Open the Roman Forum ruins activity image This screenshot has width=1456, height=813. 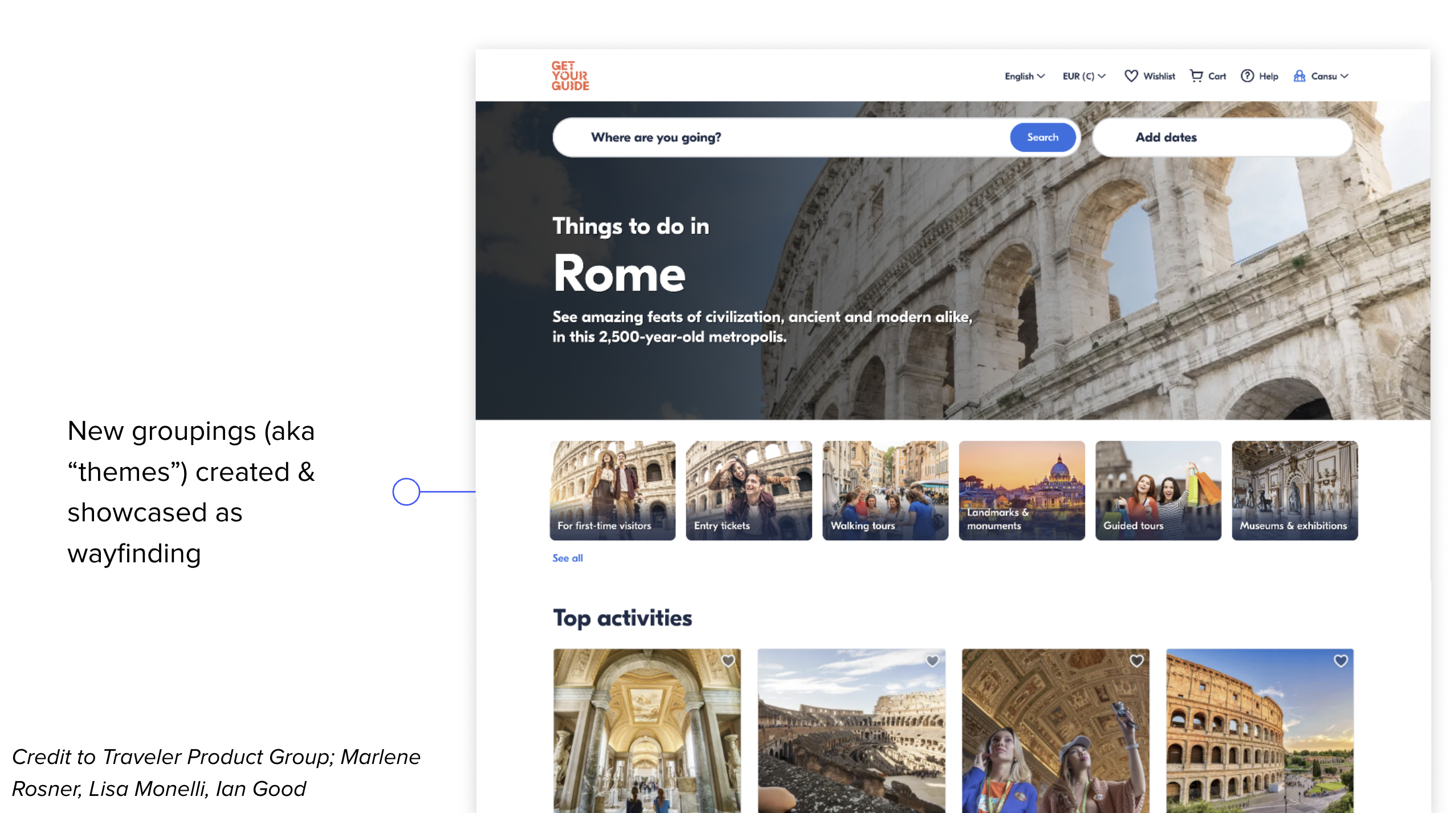pos(851,731)
